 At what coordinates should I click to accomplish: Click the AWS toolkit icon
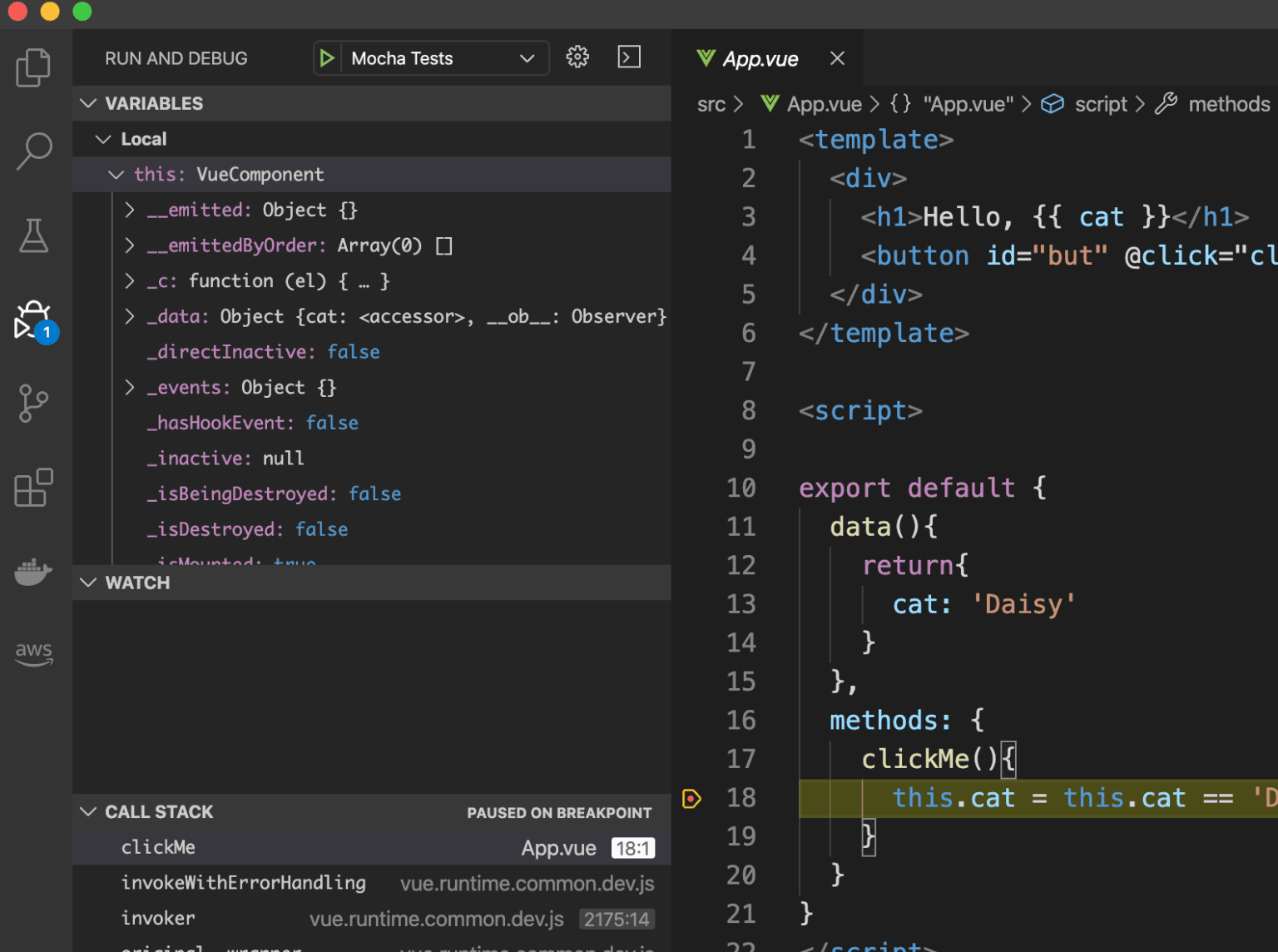coord(33,653)
